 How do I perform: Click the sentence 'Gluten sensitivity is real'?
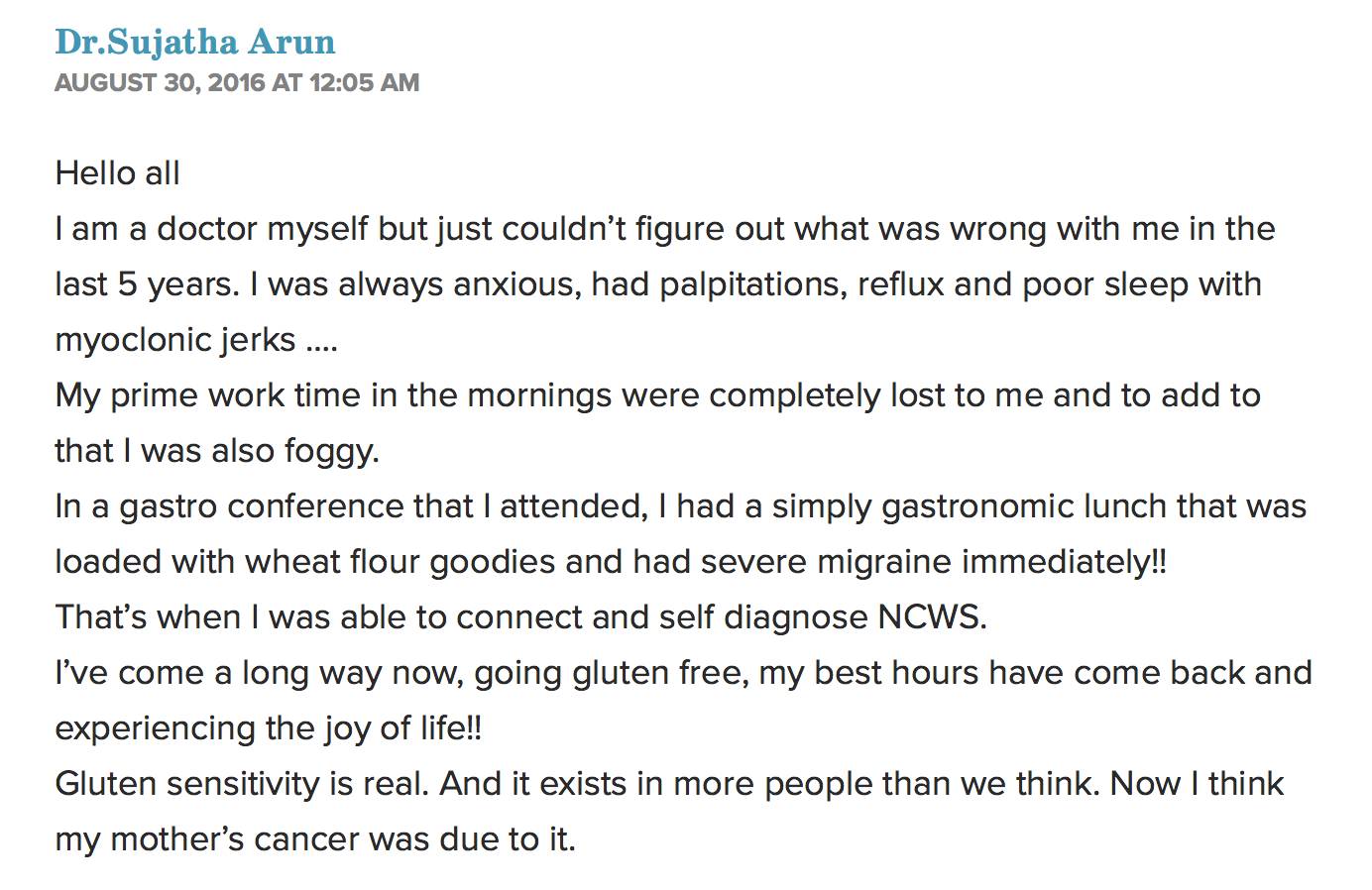(242, 784)
